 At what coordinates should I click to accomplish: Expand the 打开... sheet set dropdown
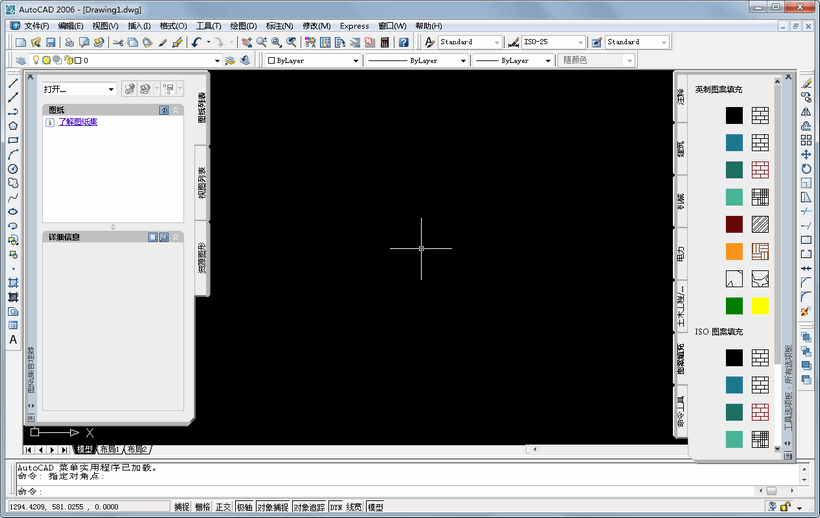[x=110, y=89]
